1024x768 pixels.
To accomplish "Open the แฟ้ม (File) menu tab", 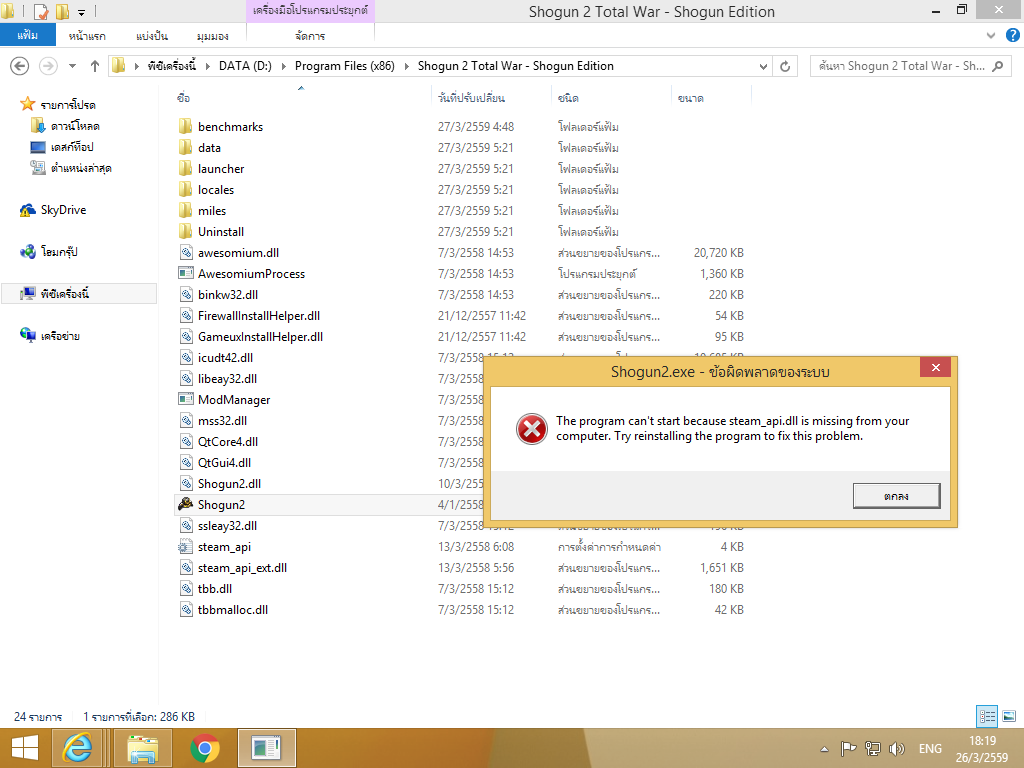I will pyautogui.click(x=28, y=36).
